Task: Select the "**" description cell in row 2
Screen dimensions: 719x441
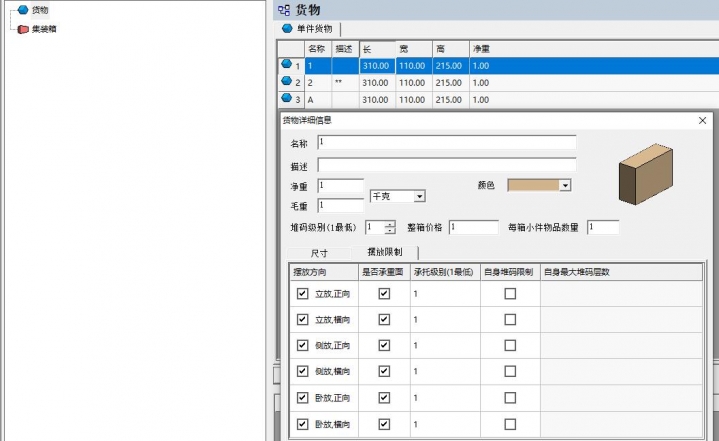Action: (345, 83)
